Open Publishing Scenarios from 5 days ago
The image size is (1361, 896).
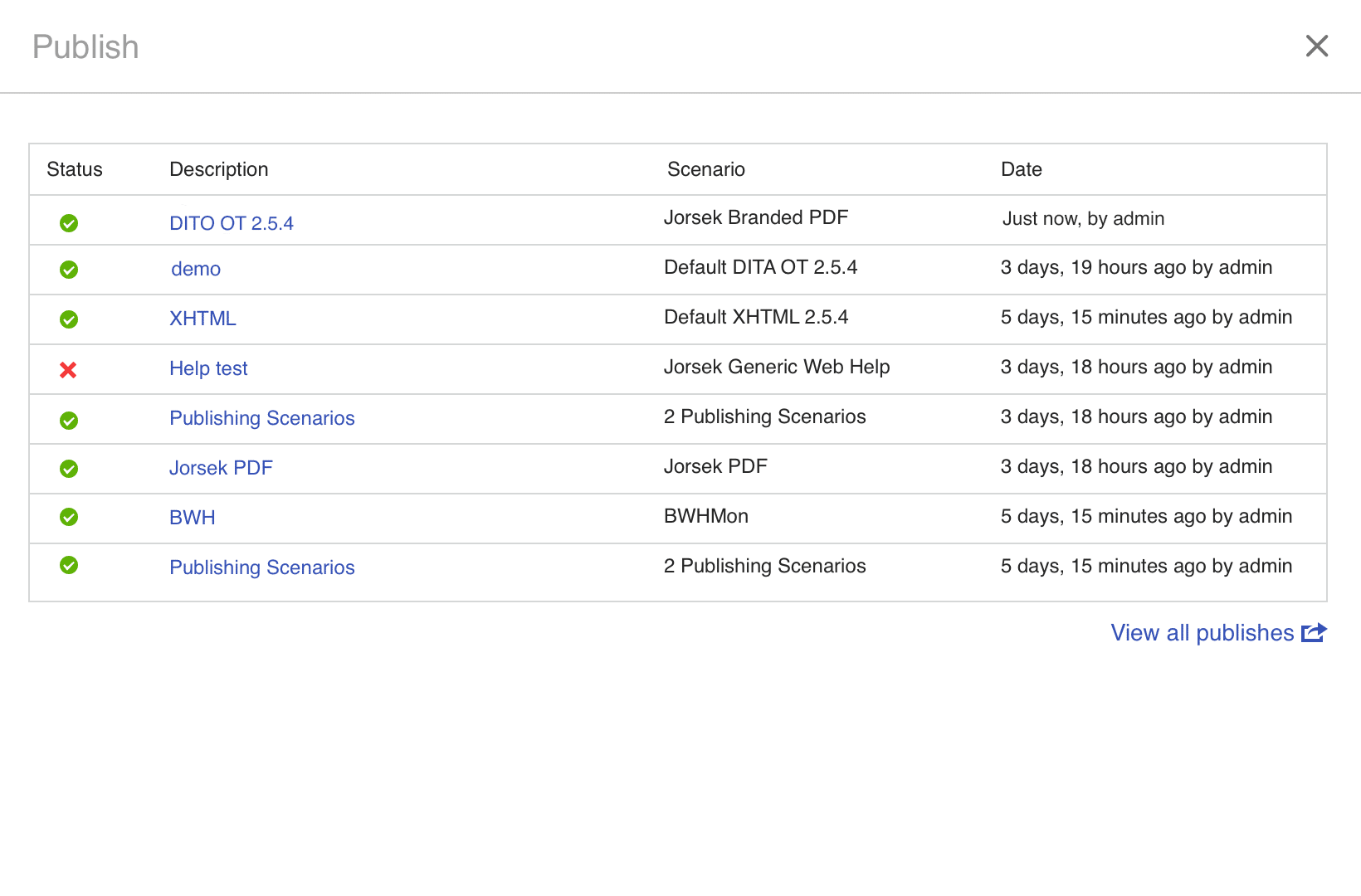262,567
